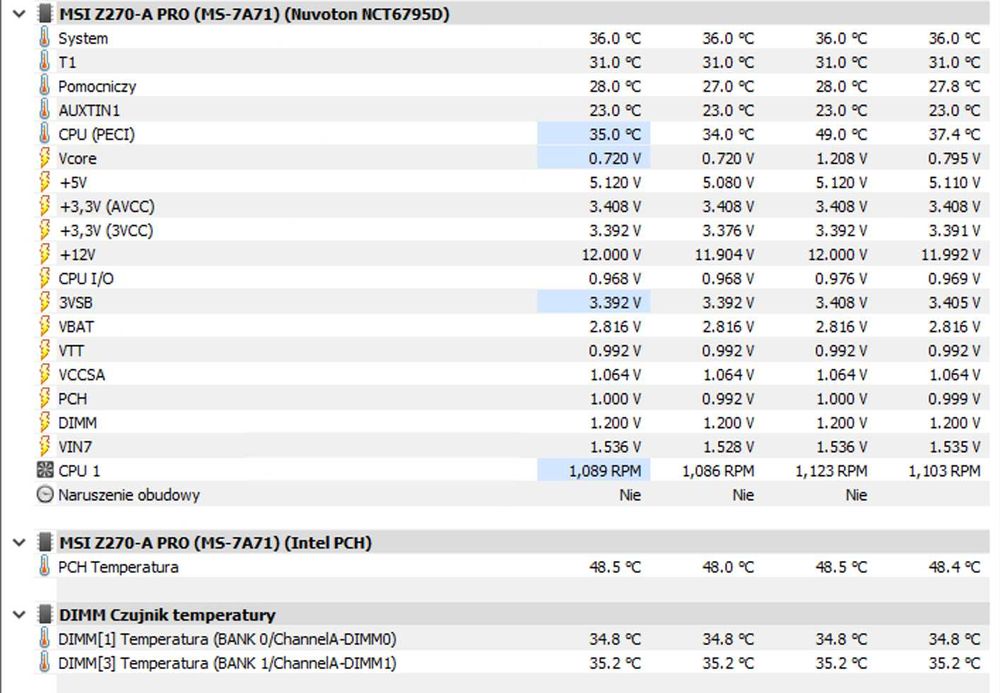Collapse the DIMM Czujnik temperatury group
The width and height of the screenshot is (1000, 693).
(17, 614)
